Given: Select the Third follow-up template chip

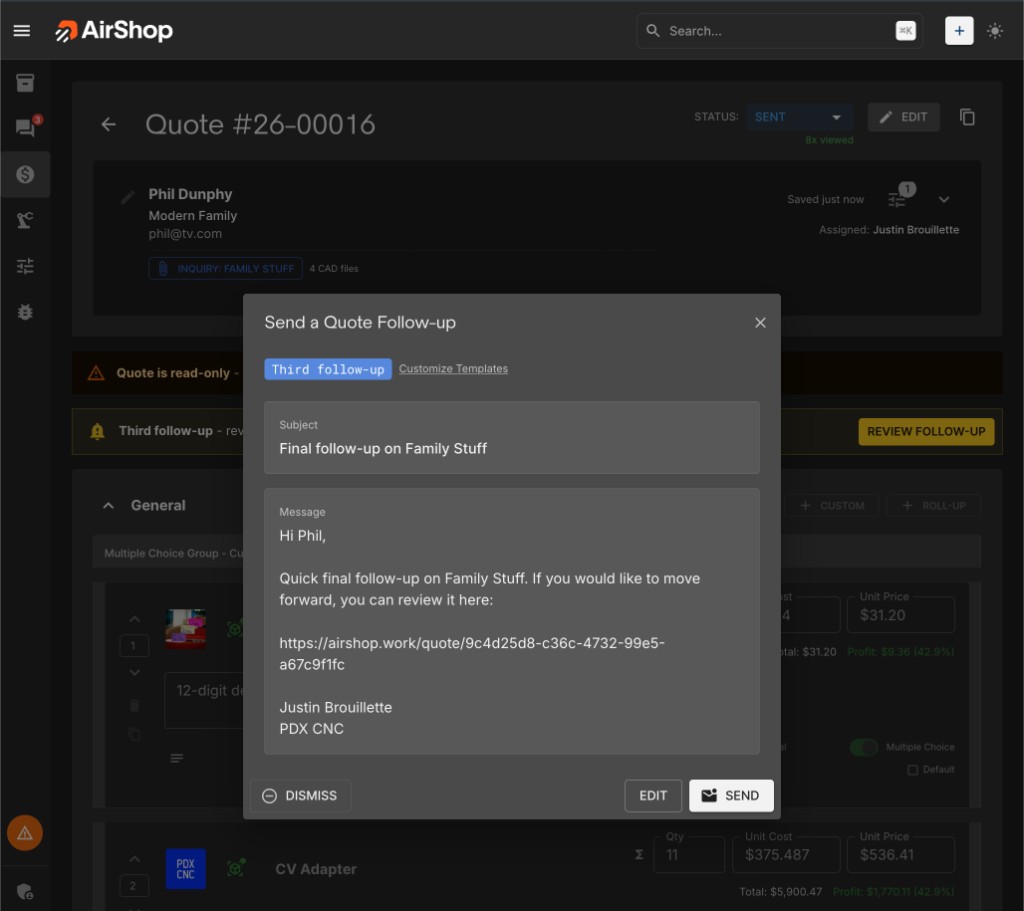Looking at the screenshot, I should (328, 369).
